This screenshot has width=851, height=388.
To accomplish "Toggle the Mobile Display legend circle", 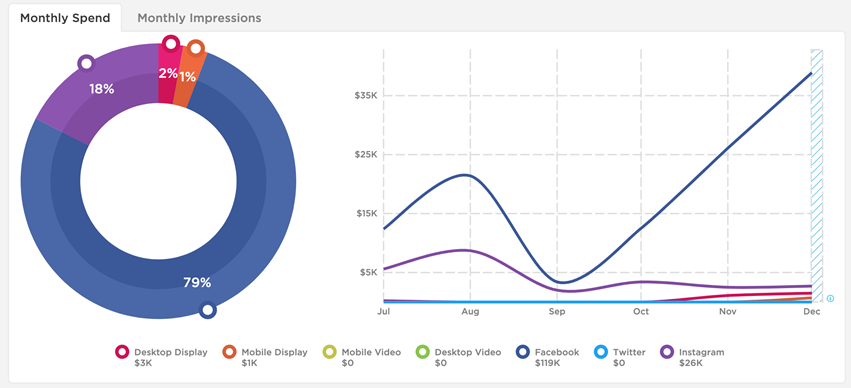I will click(230, 352).
